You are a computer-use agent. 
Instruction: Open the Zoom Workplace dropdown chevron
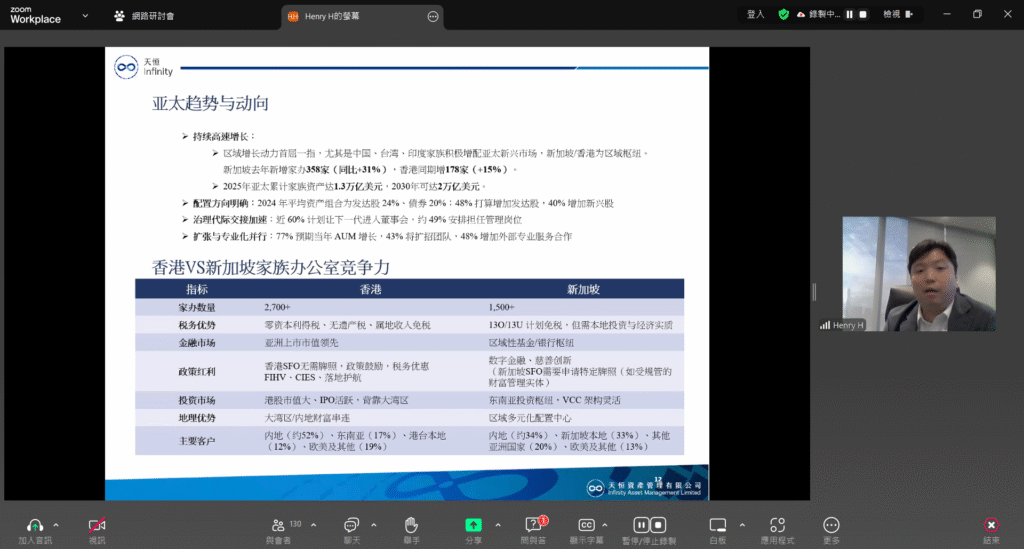coord(82,16)
